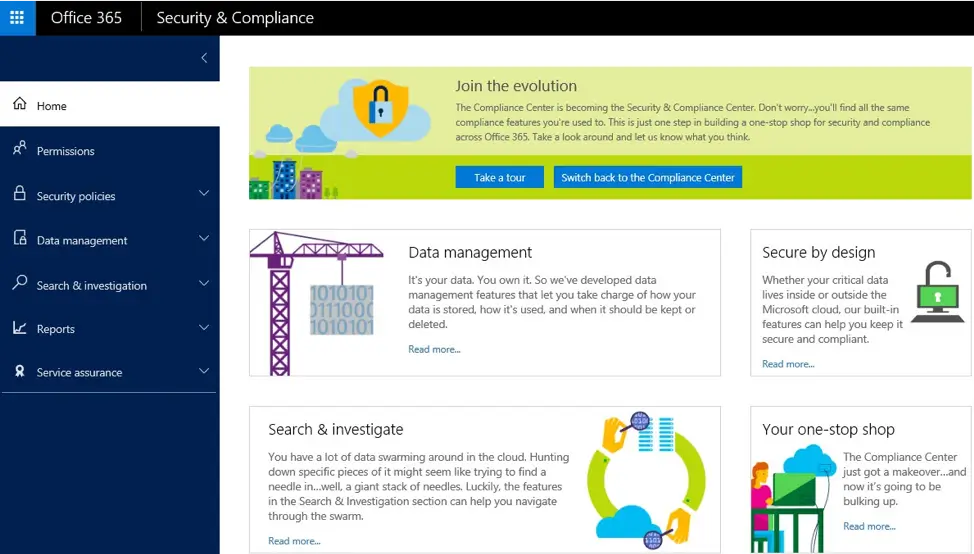The height and width of the screenshot is (554, 974).
Task: Click the Security policies lock icon
Action: coord(19,194)
